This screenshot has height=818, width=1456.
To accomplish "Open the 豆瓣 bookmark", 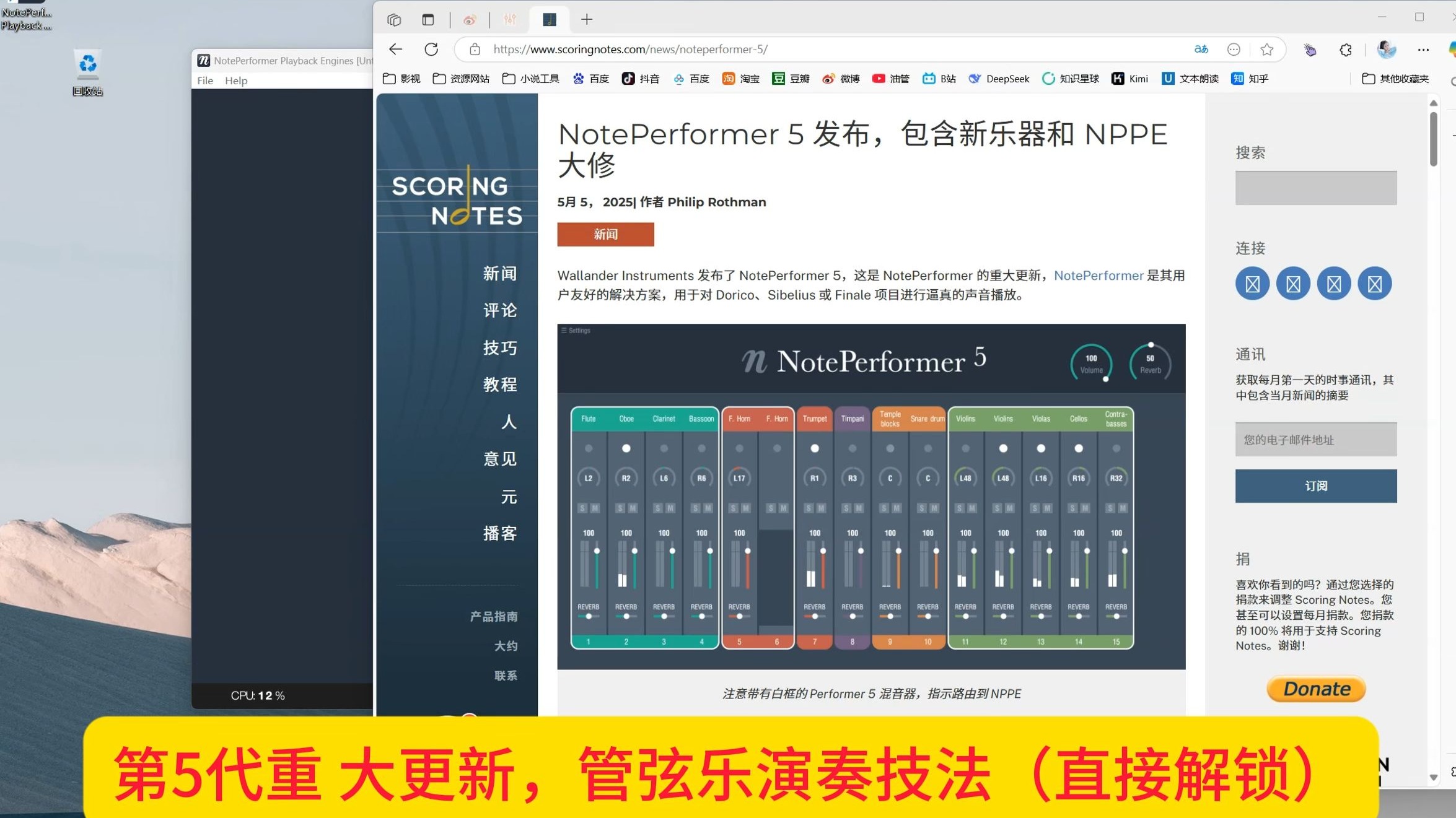I will pyautogui.click(x=791, y=79).
